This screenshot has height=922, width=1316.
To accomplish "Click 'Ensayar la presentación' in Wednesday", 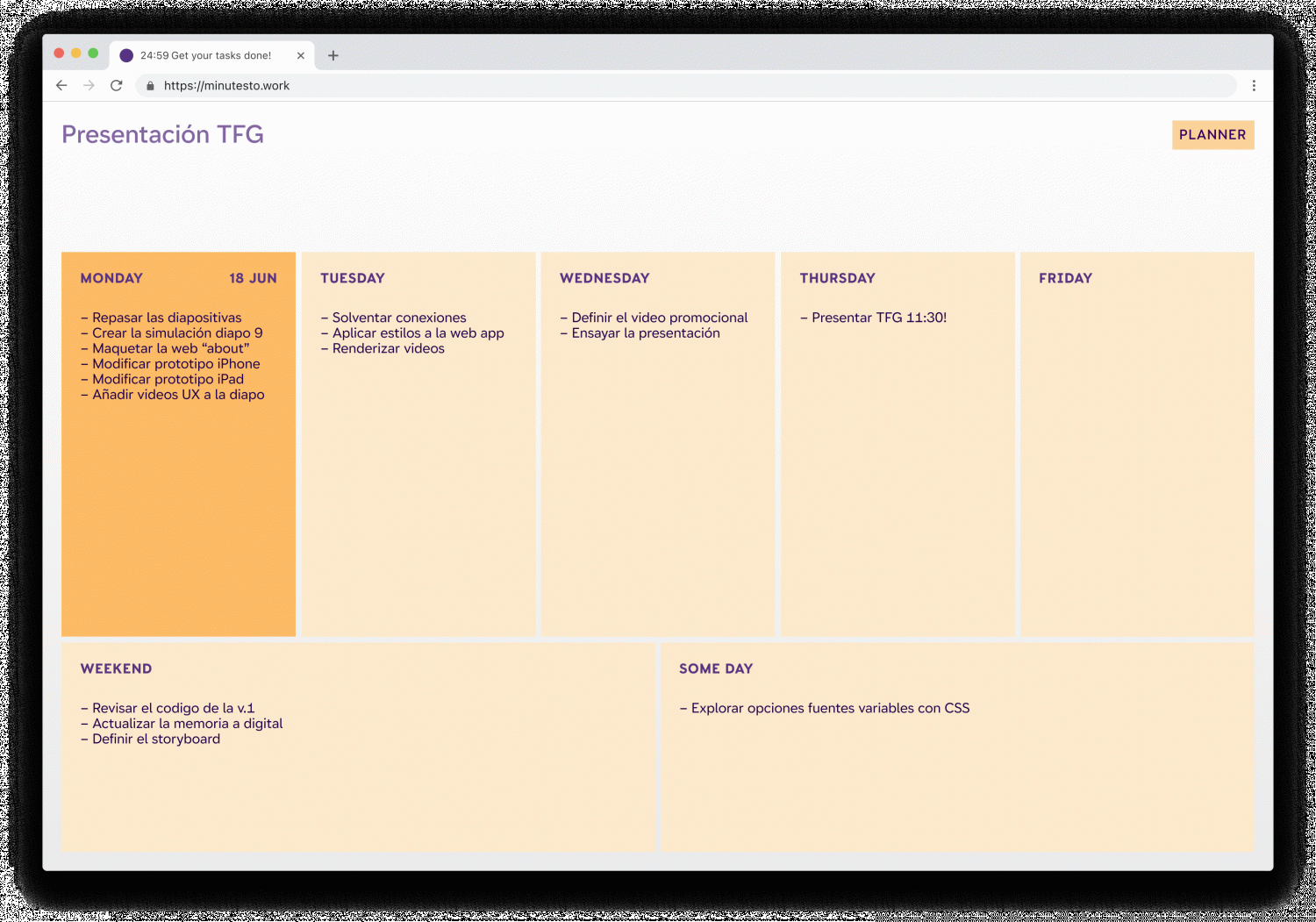I will point(645,333).
